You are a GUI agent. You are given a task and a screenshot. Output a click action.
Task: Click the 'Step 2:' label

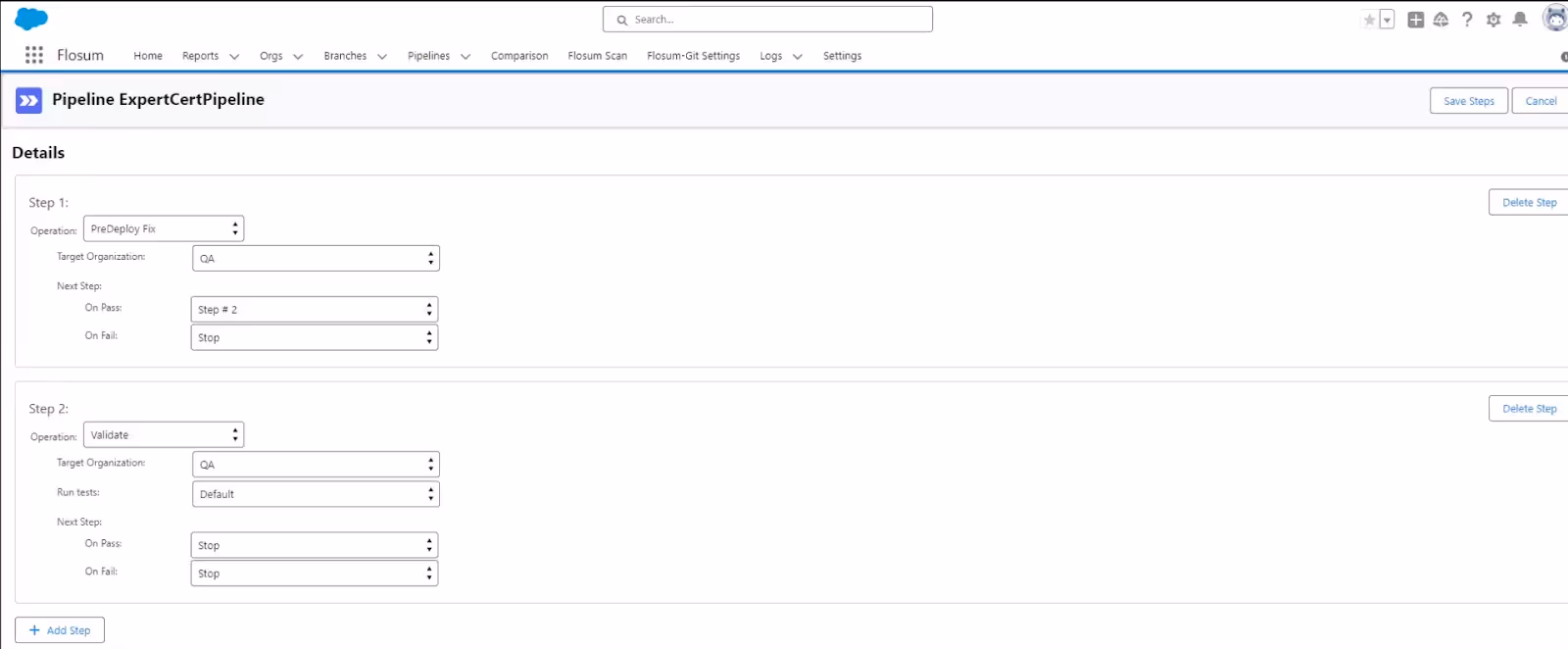point(48,408)
